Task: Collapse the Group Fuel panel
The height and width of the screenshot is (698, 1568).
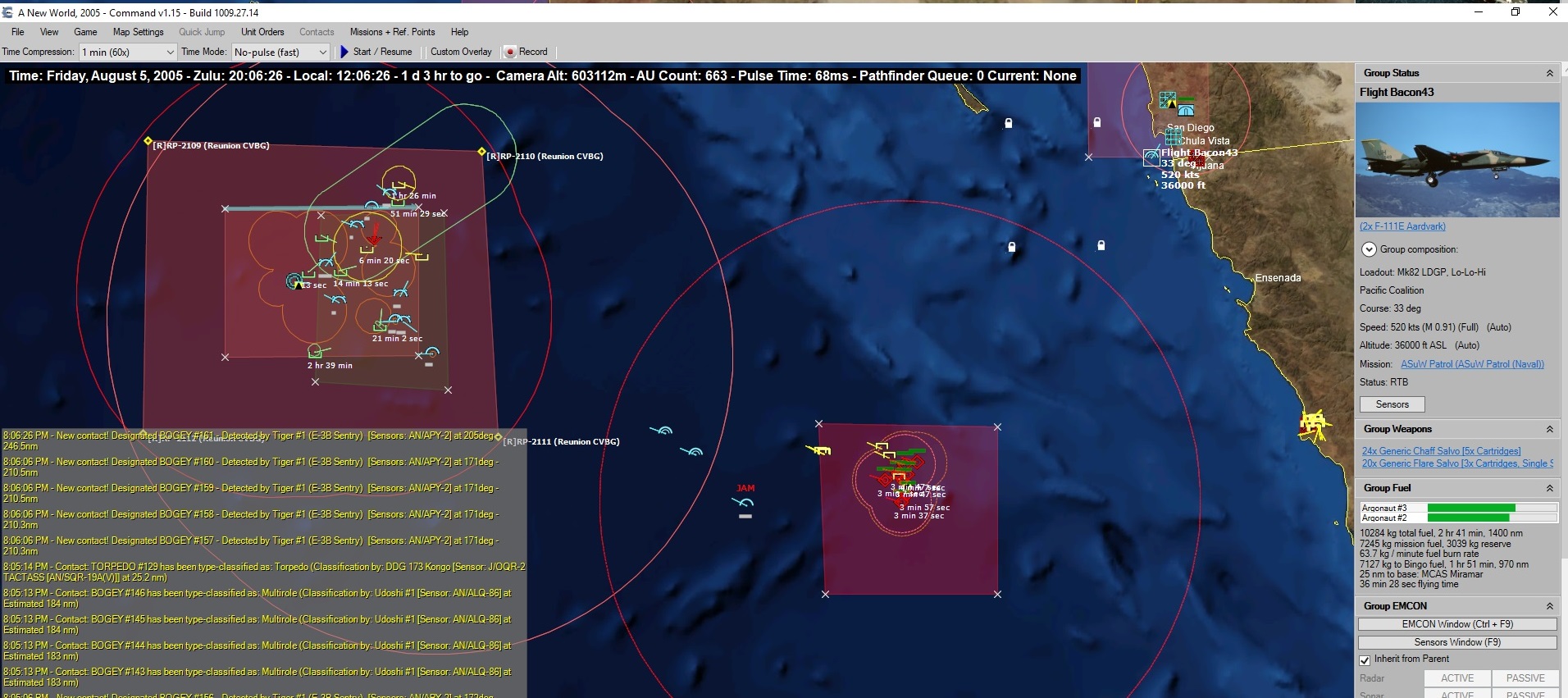Action: click(1549, 488)
